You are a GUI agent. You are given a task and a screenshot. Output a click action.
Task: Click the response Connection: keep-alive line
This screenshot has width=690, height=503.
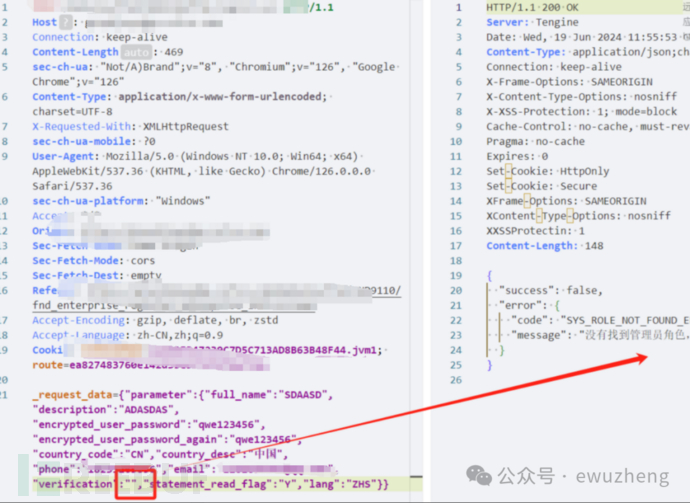tap(554, 67)
